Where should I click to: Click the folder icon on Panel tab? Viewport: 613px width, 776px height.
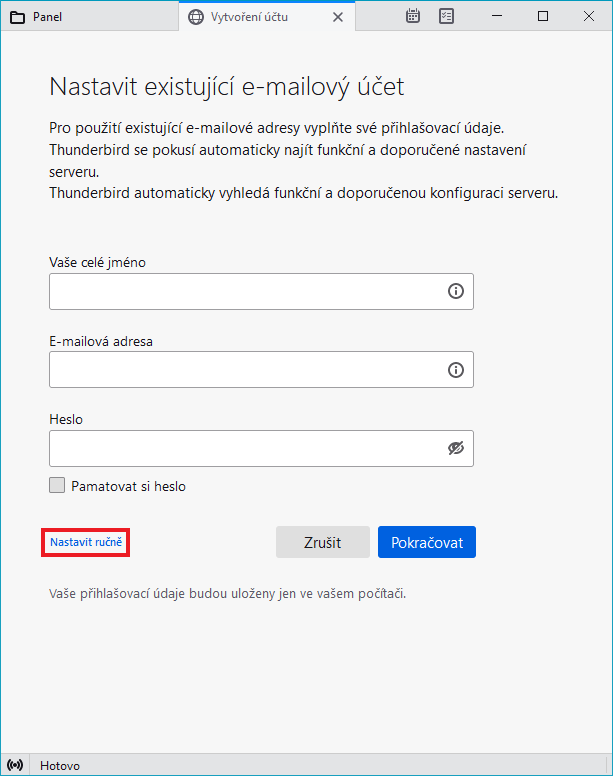17,17
